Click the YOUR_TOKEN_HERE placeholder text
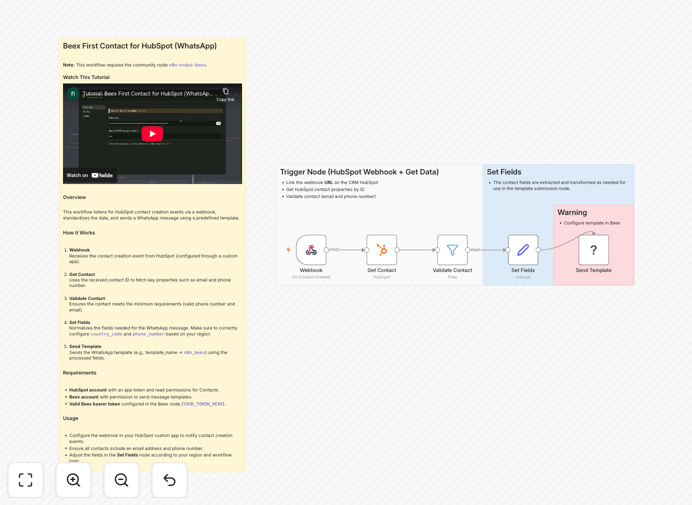The image size is (692, 505). tap(203, 404)
